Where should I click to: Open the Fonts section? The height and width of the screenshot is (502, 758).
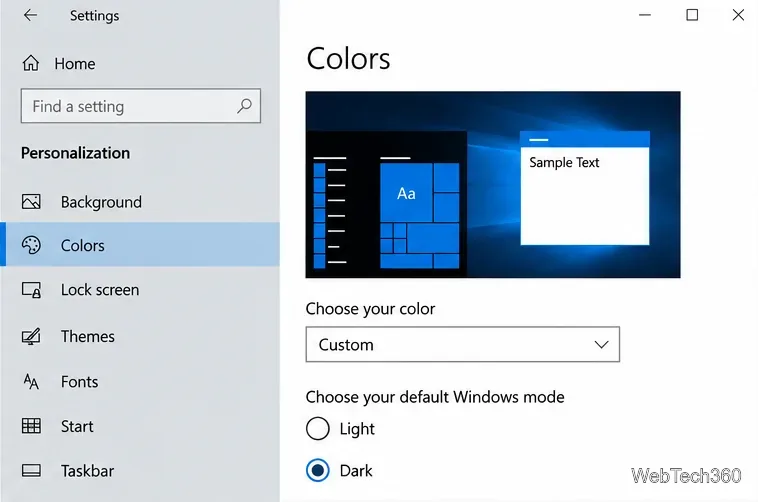point(140,382)
